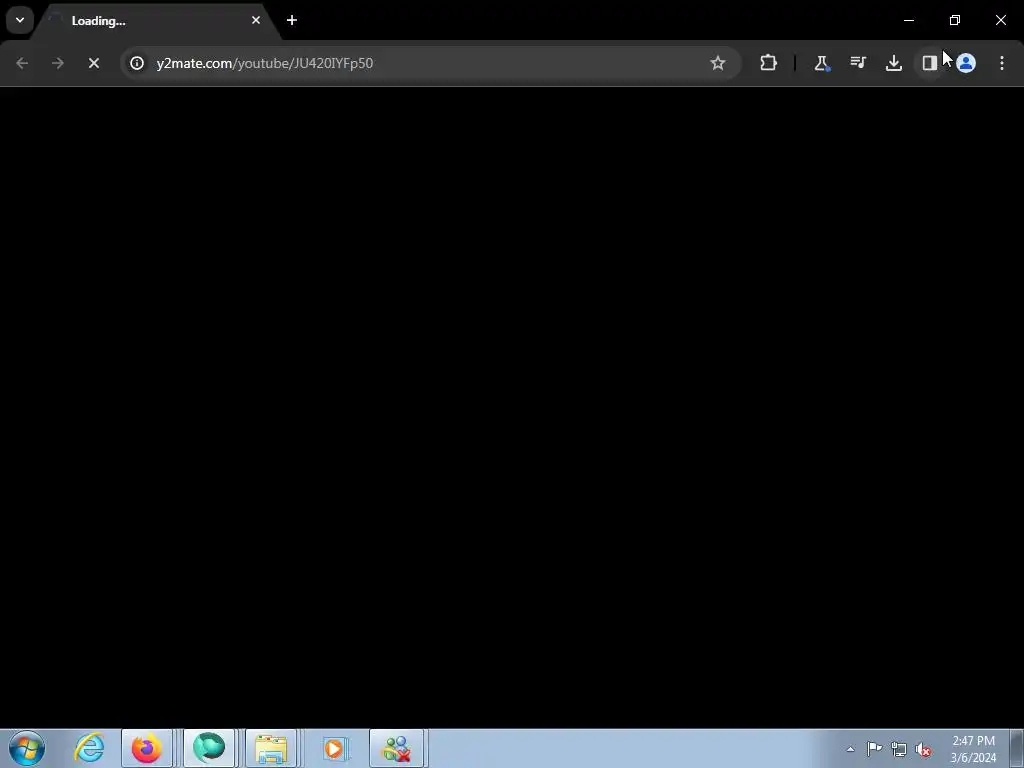Close the browser window

coord(1000,20)
